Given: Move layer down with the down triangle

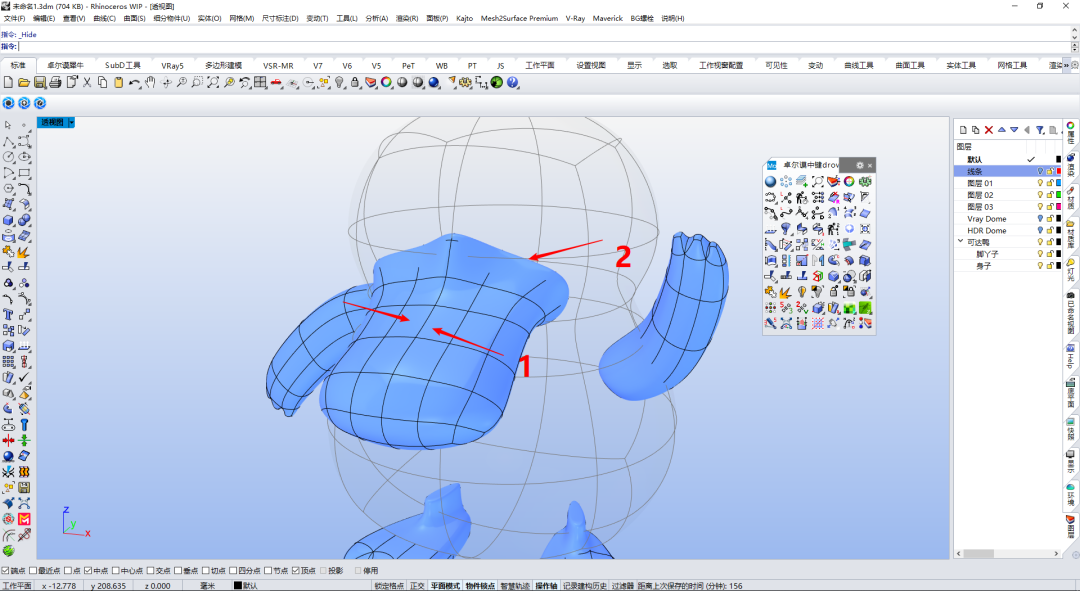Looking at the screenshot, I should [x=1014, y=129].
